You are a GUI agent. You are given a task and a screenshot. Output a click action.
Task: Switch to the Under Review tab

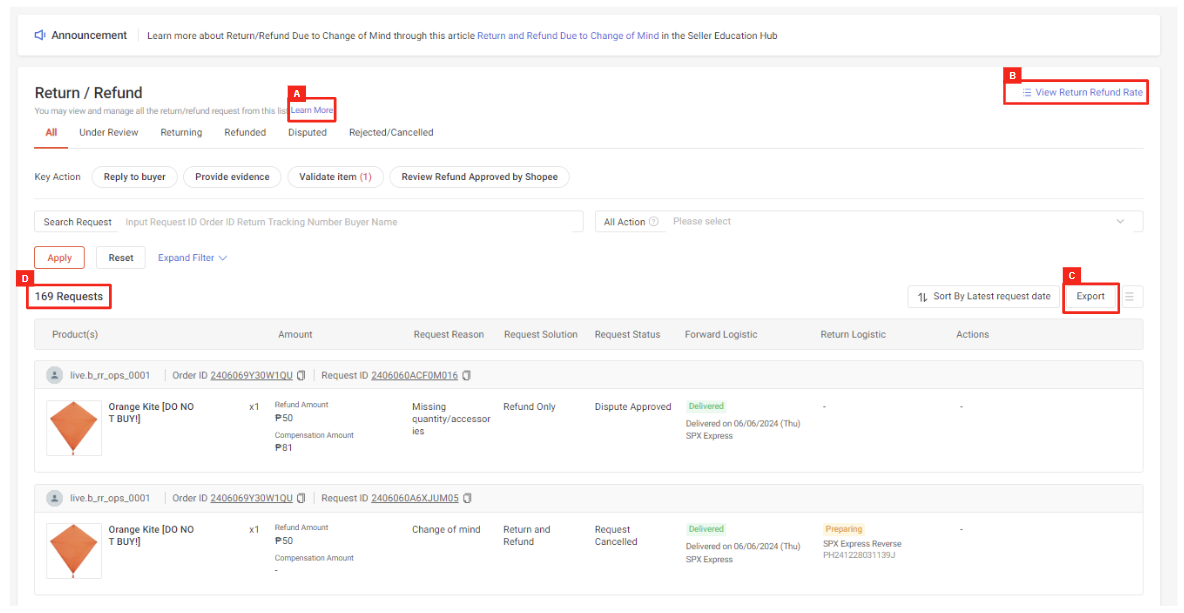[x=108, y=132]
